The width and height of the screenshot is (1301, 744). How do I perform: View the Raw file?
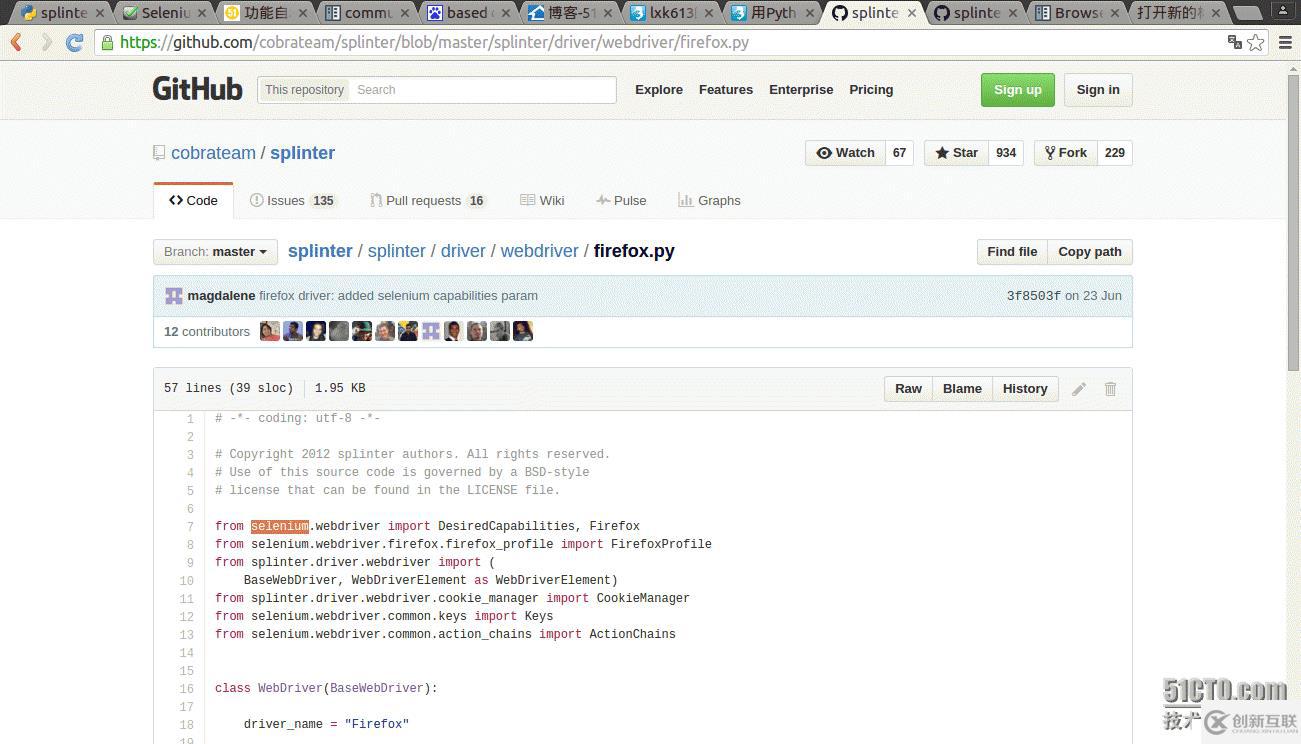(908, 389)
